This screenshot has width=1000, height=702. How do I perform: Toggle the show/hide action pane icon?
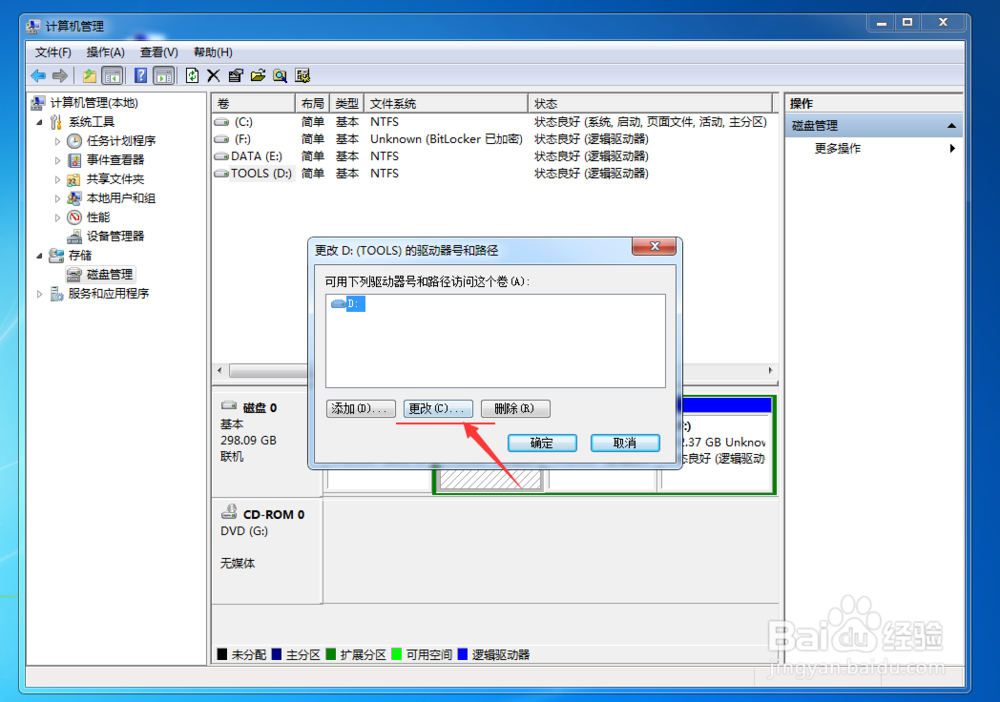coord(164,76)
